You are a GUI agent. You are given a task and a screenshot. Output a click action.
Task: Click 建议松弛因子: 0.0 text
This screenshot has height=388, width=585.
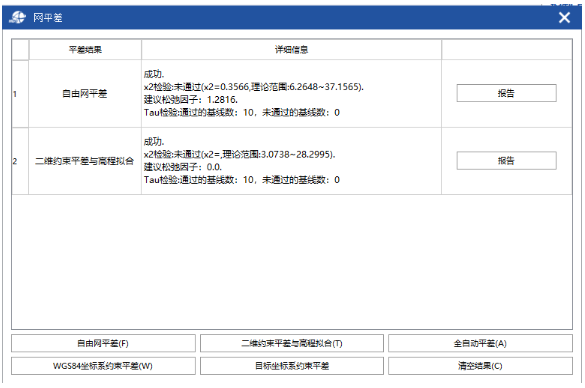(x=183, y=167)
